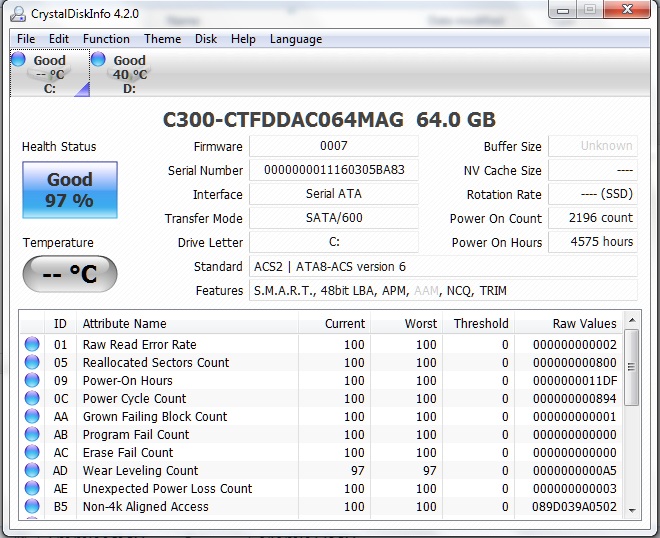The image size is (660, 538).
Task: Click status orb of Erase Fail Count
Action: pyautogui.click(x=32, y=452)
